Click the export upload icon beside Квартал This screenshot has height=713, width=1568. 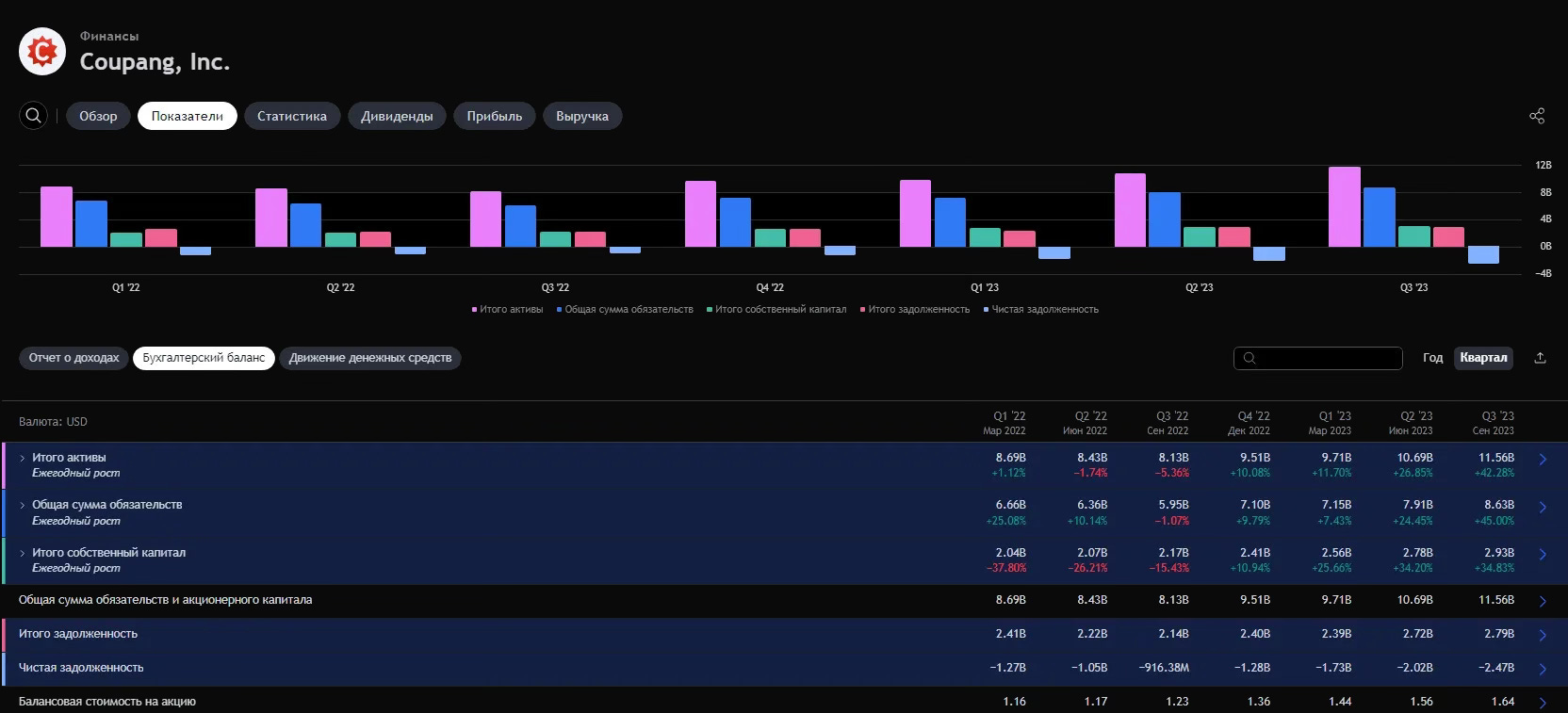pos(1541,358)
